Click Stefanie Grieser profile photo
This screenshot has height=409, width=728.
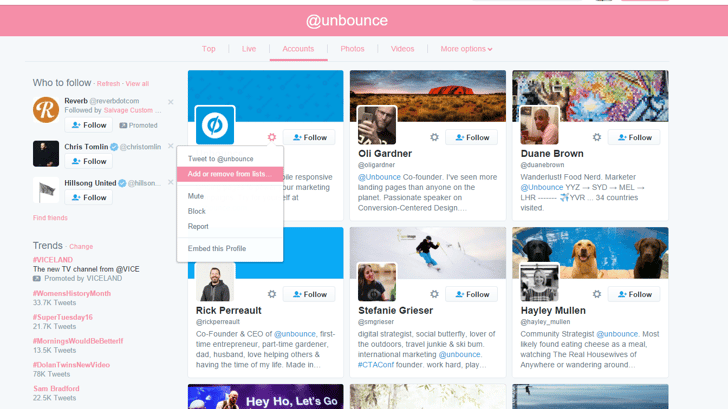[377, 282]
